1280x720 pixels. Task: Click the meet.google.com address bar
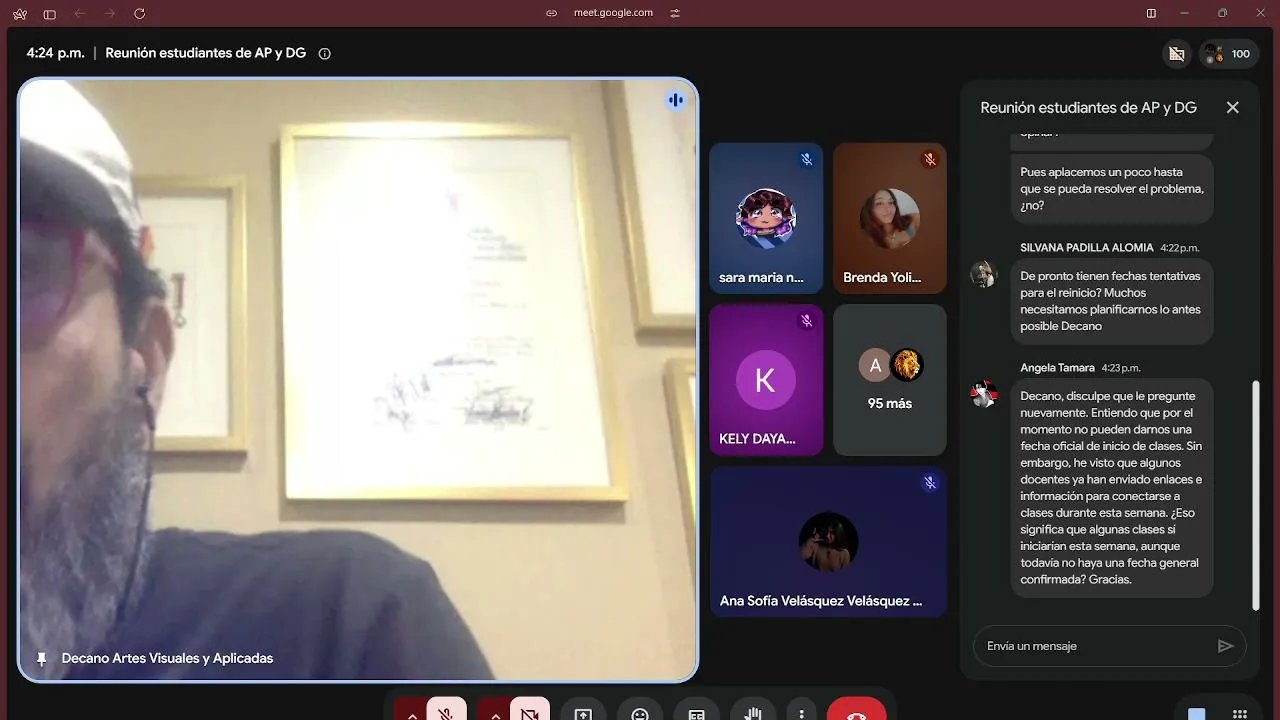[x=613, y=13]
